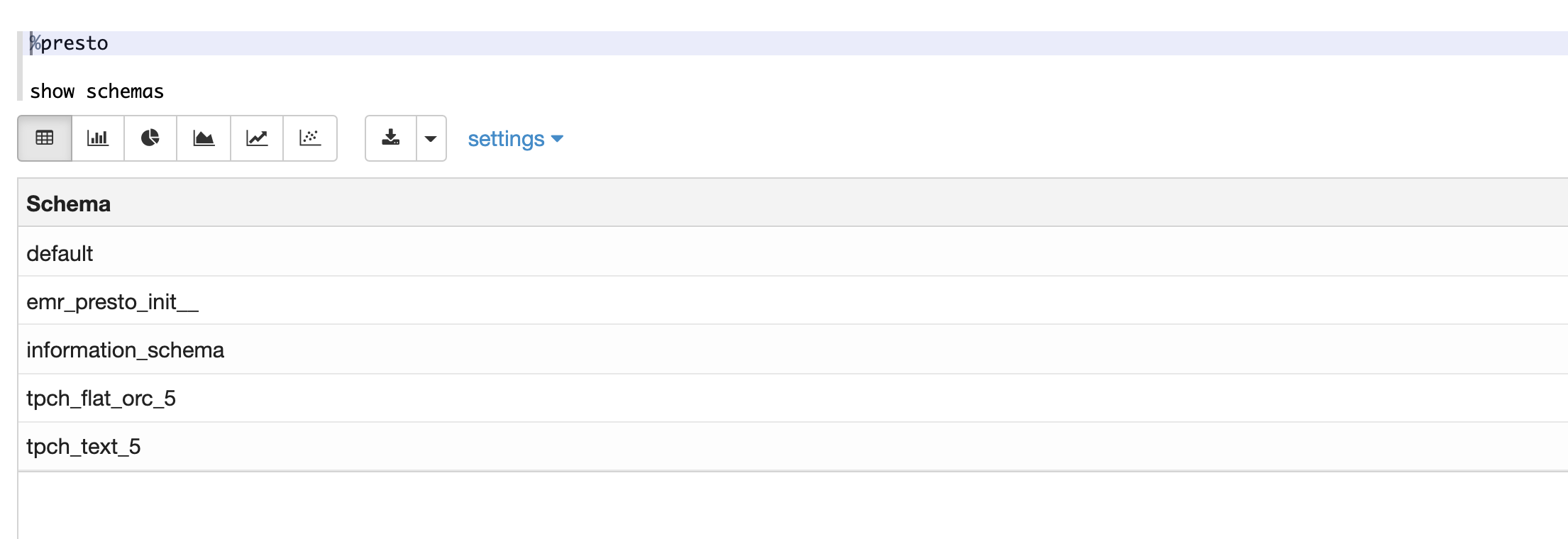Place cursor on the %presto line
This screenshot has width=1568, height=539.
[795, 43]
